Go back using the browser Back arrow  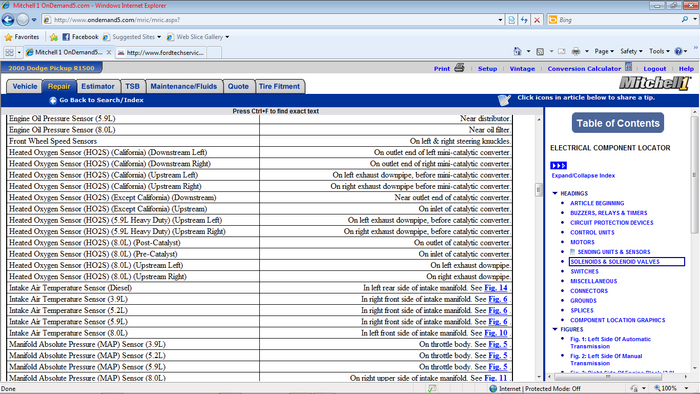coord(8,20)
